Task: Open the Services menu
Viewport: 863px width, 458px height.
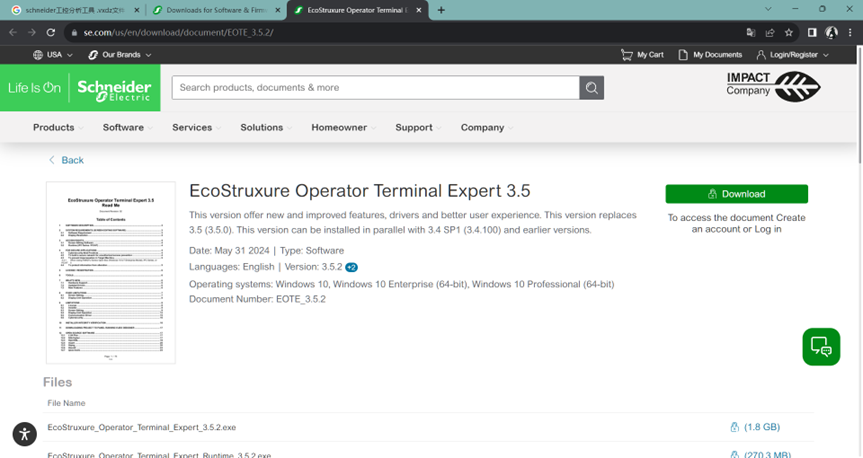Action: [196, 127]
